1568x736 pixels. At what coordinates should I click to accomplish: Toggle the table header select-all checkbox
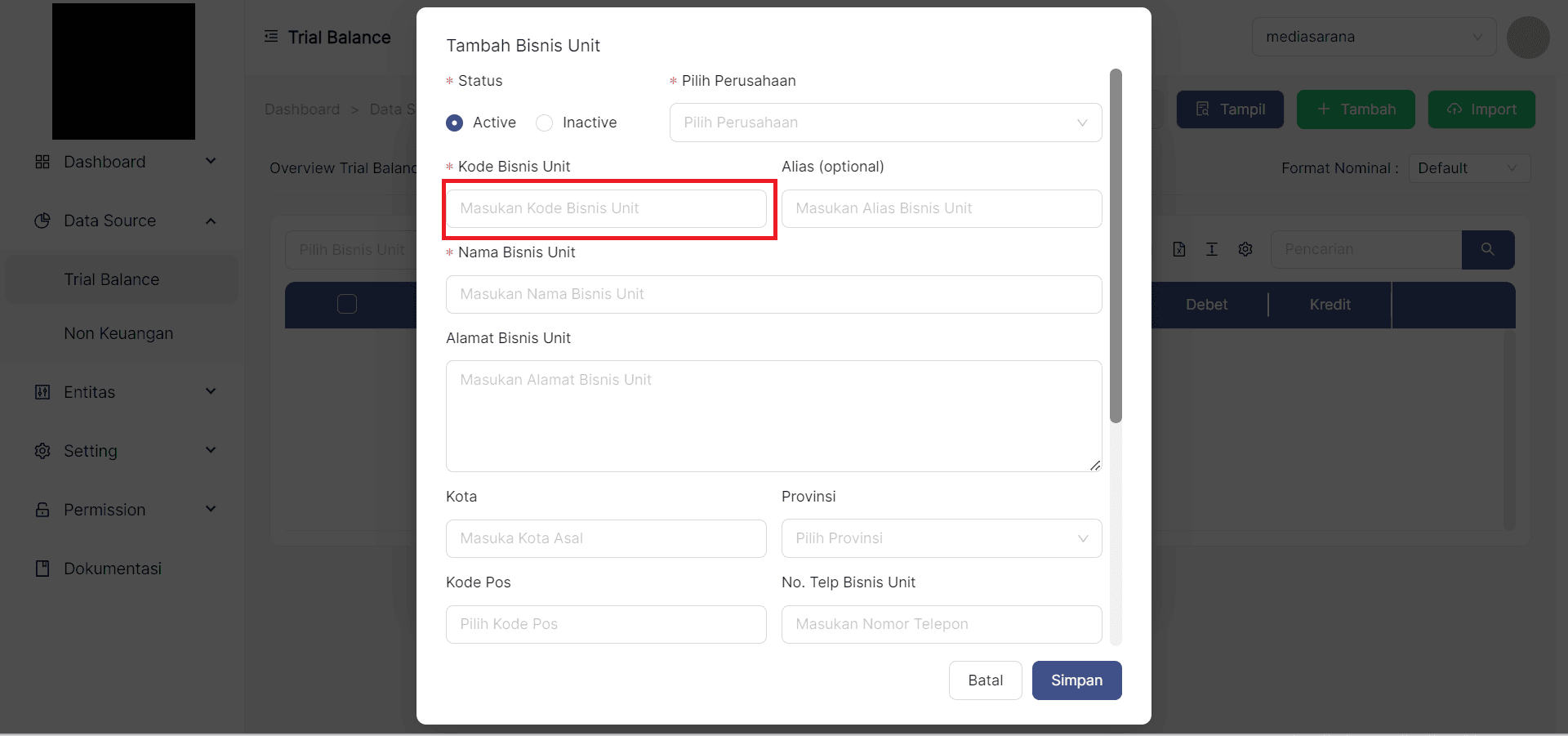(347, 304)
